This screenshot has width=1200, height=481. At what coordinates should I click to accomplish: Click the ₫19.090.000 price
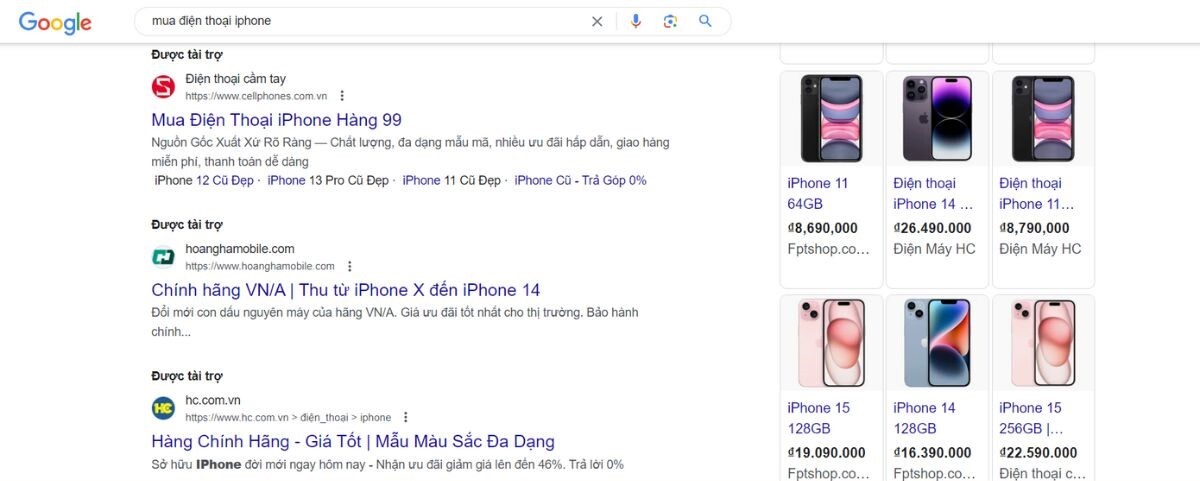pyautogui.click(x=827, y=453)
